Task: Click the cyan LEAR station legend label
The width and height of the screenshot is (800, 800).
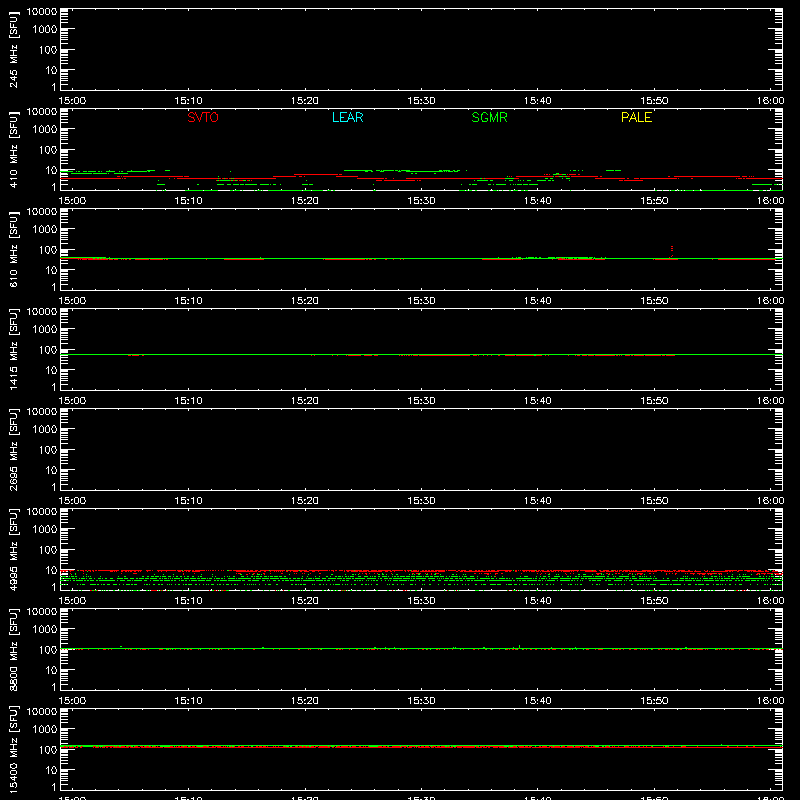Action: coord(347,117)
